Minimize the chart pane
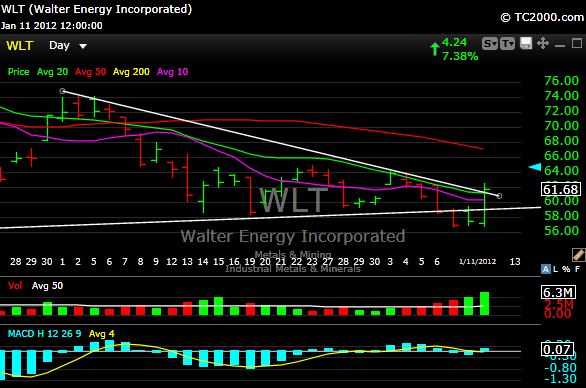 point(560,46)
